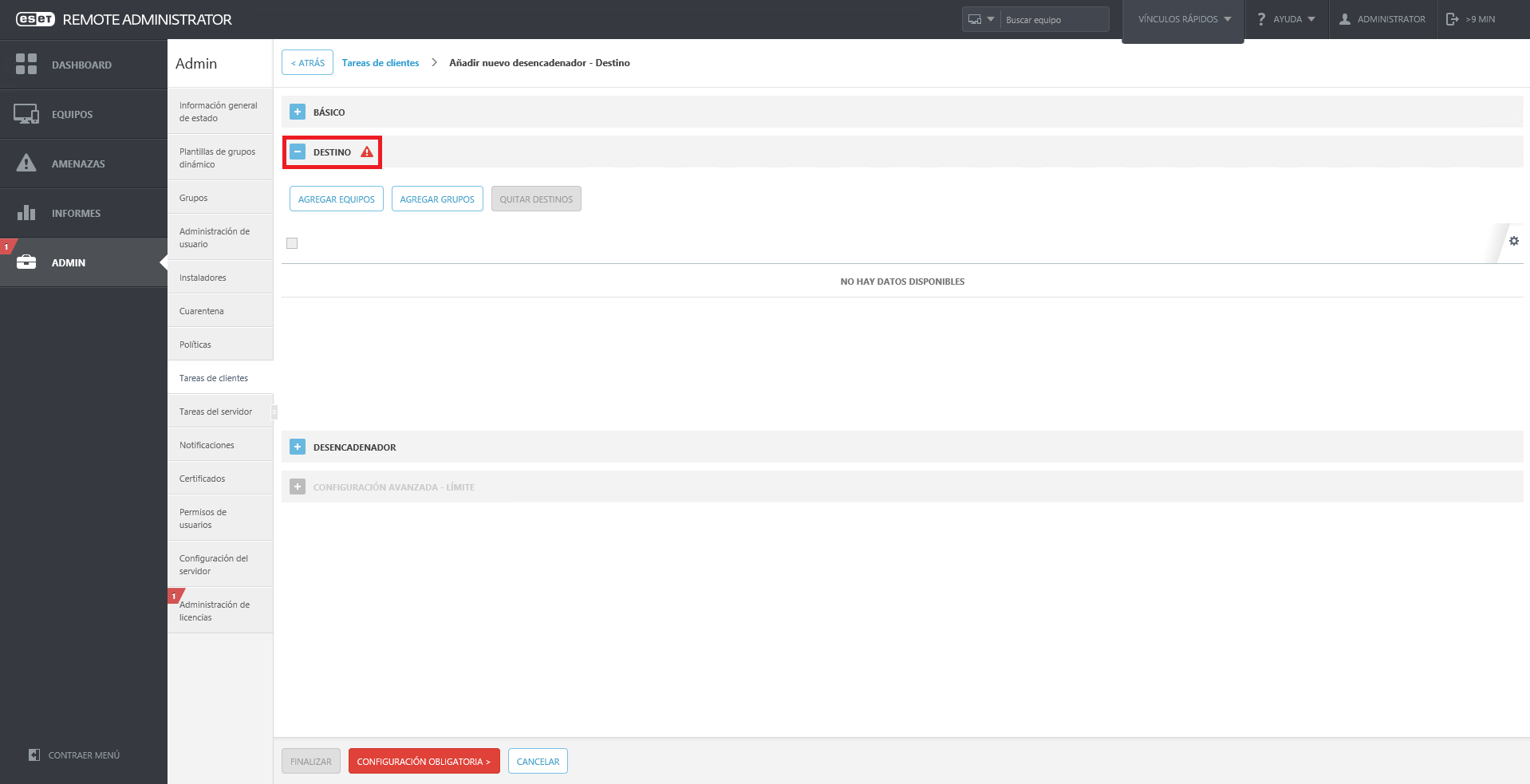Image resolution: width=1530 pixels, height=784 pixels.
Task: Open the Certificados menu item
Action: click(x=220, y=479)
